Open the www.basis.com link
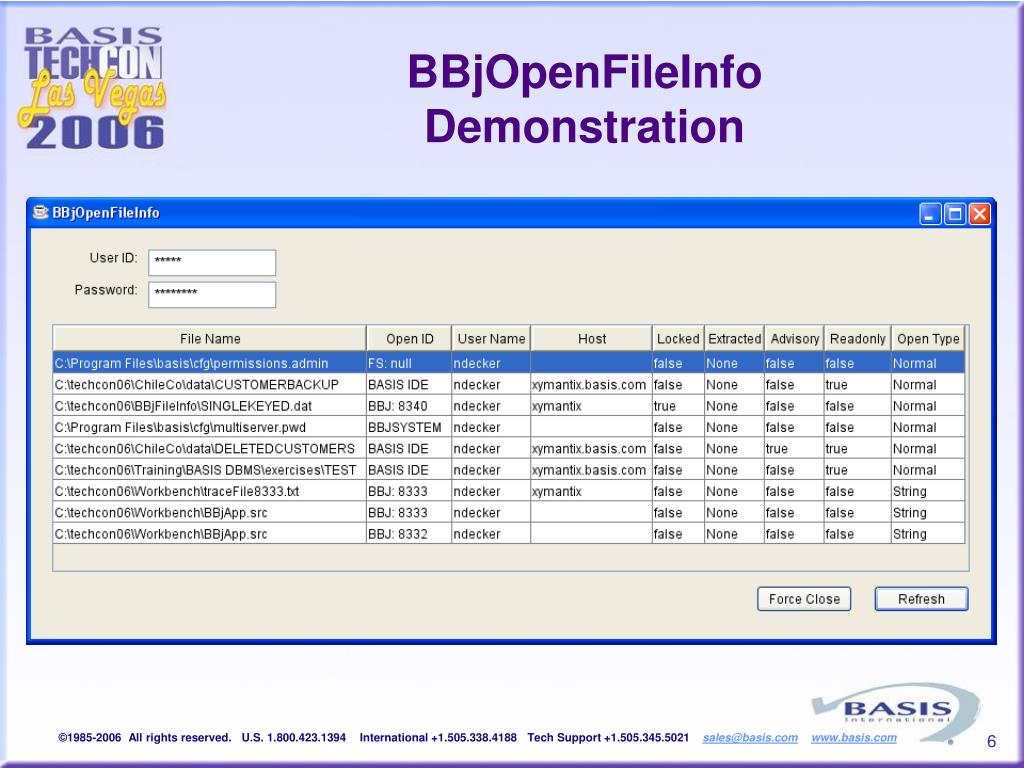The width and height of the screenshot is (1024, 768). 854,737
